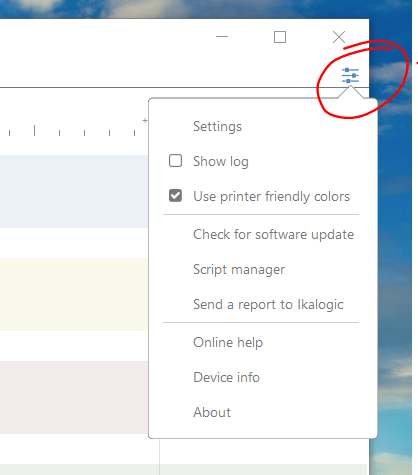Viewport: 418px width, 475px height.
Task: Open the sliders settings menu icon
Action: click(350, 76)
